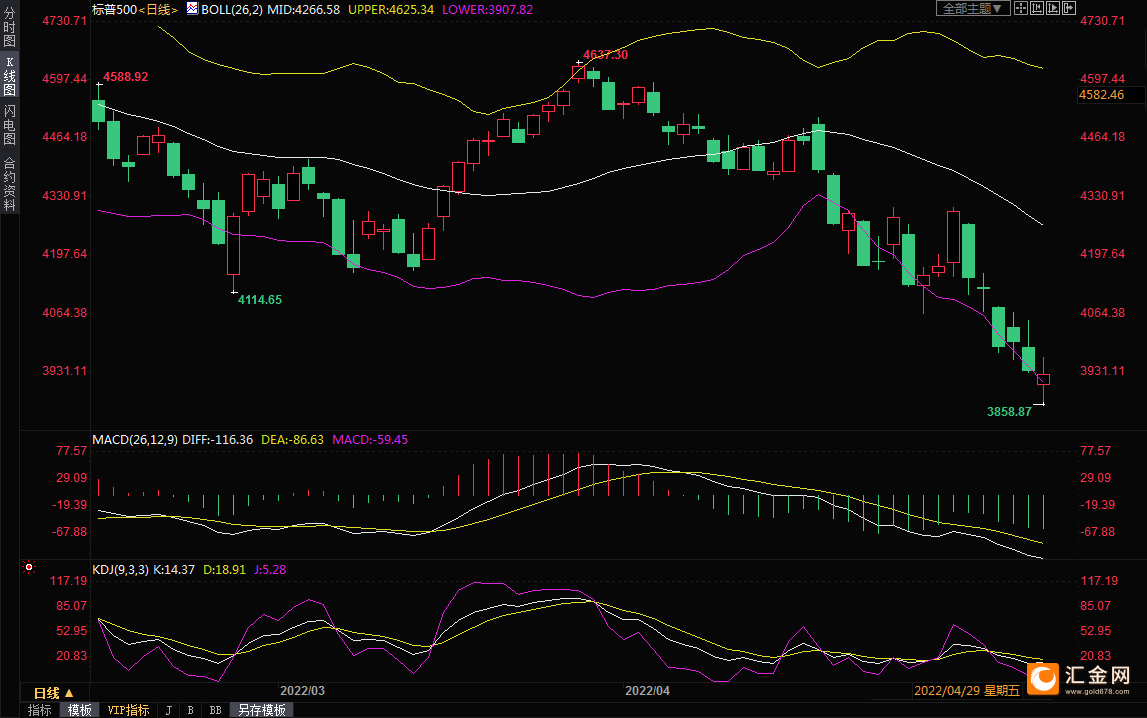
Task: Click the 另存模板 button
Action: coord(262,710)
